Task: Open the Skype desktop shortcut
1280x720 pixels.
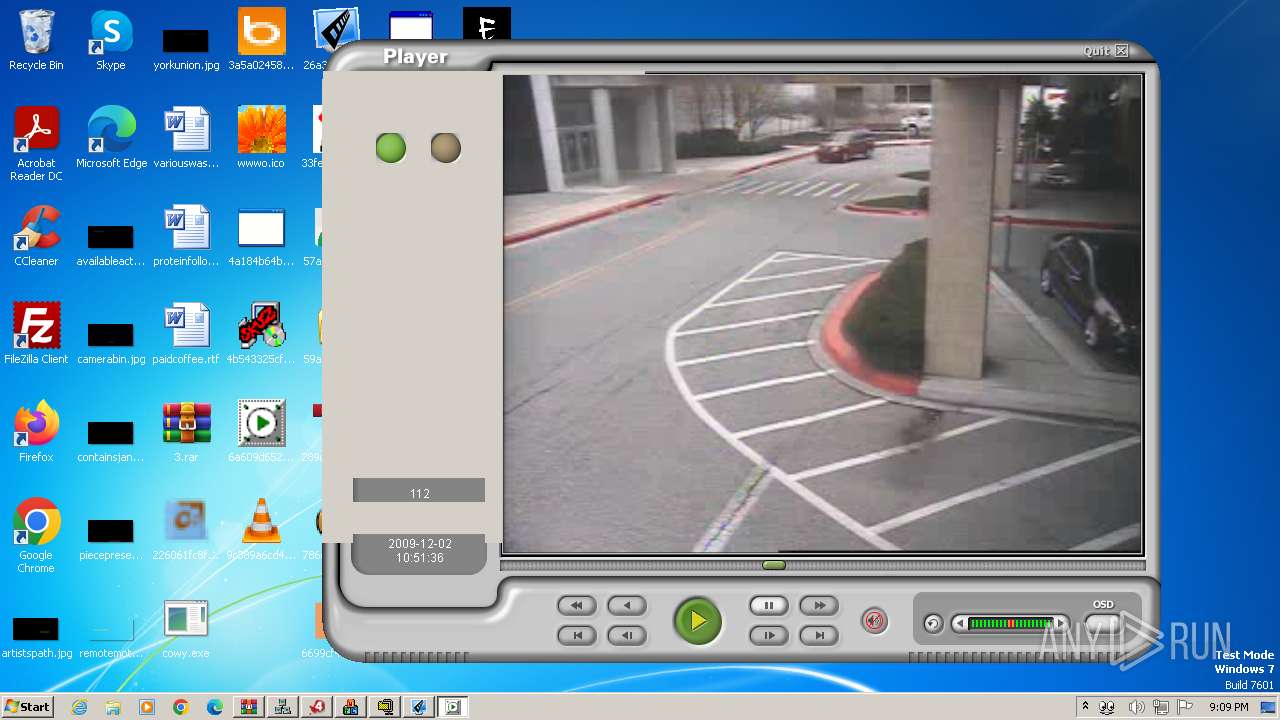Action: pyautogui.click(x=111, y=41)
